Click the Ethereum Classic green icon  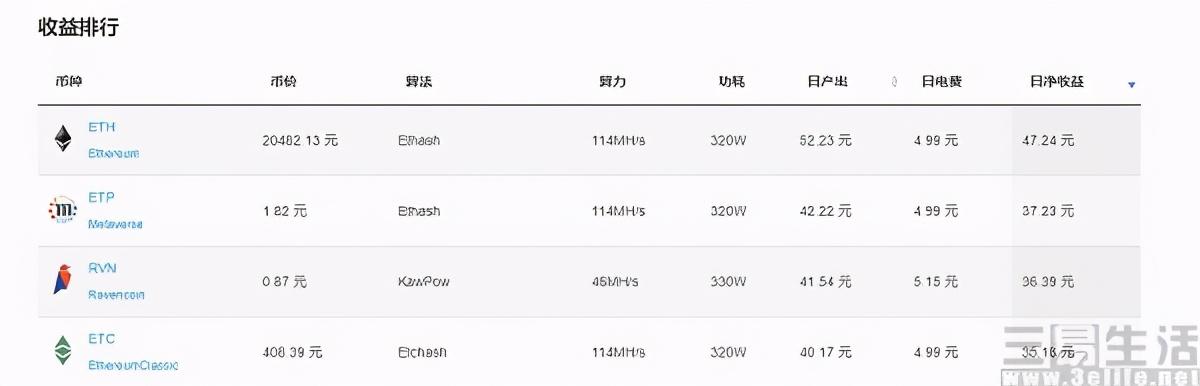click(x=63, y=350)
